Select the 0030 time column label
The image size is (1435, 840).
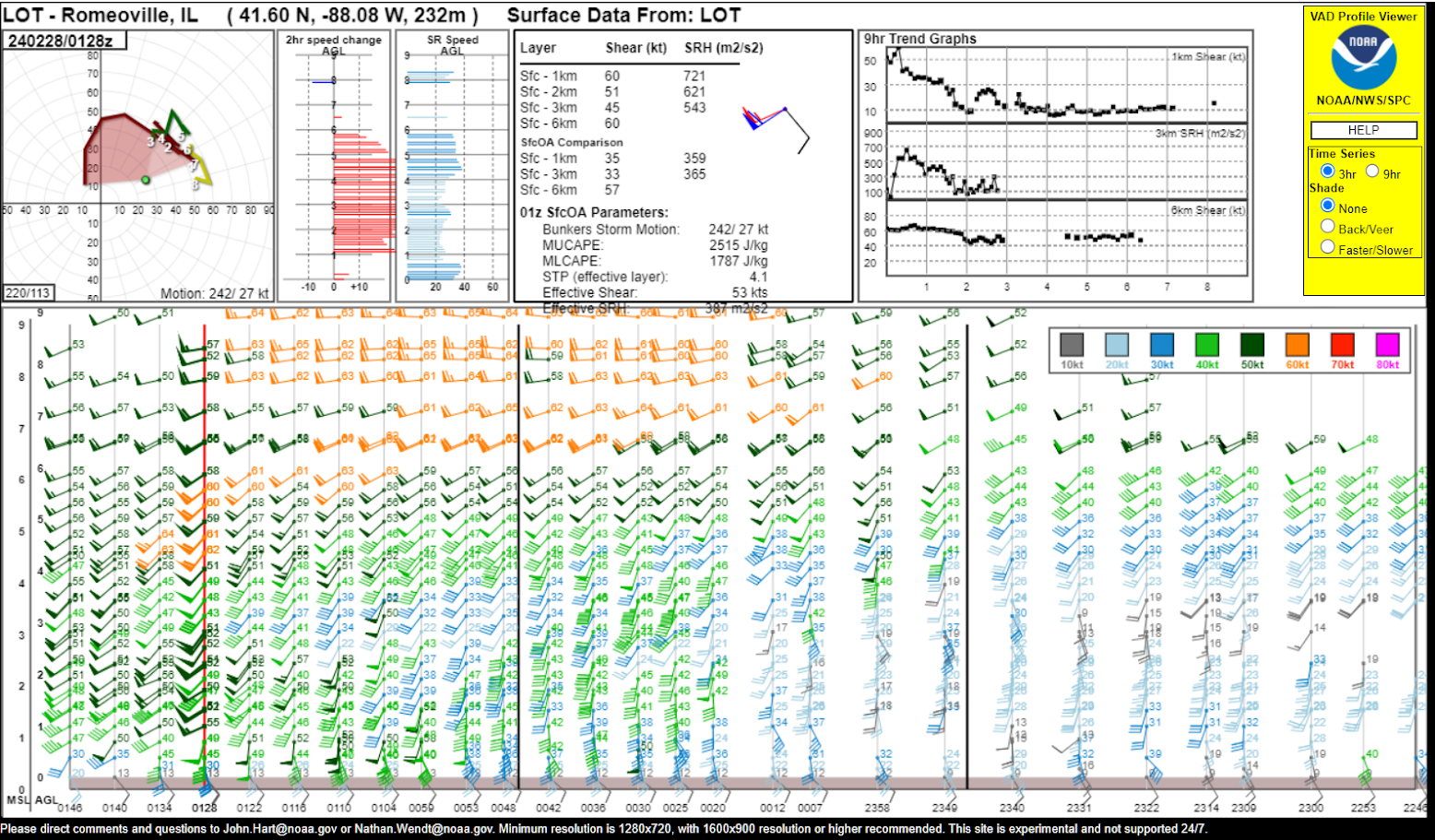(638, 808)
